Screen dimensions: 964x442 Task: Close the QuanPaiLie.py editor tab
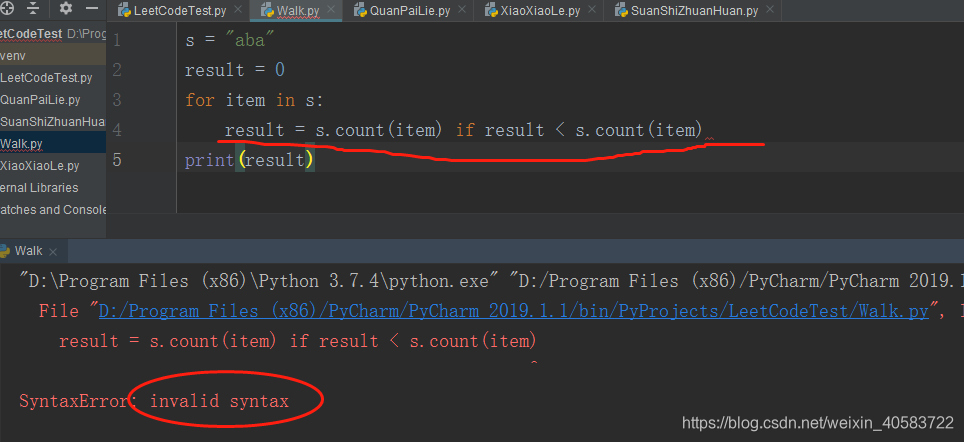click(x=462, y=10)
